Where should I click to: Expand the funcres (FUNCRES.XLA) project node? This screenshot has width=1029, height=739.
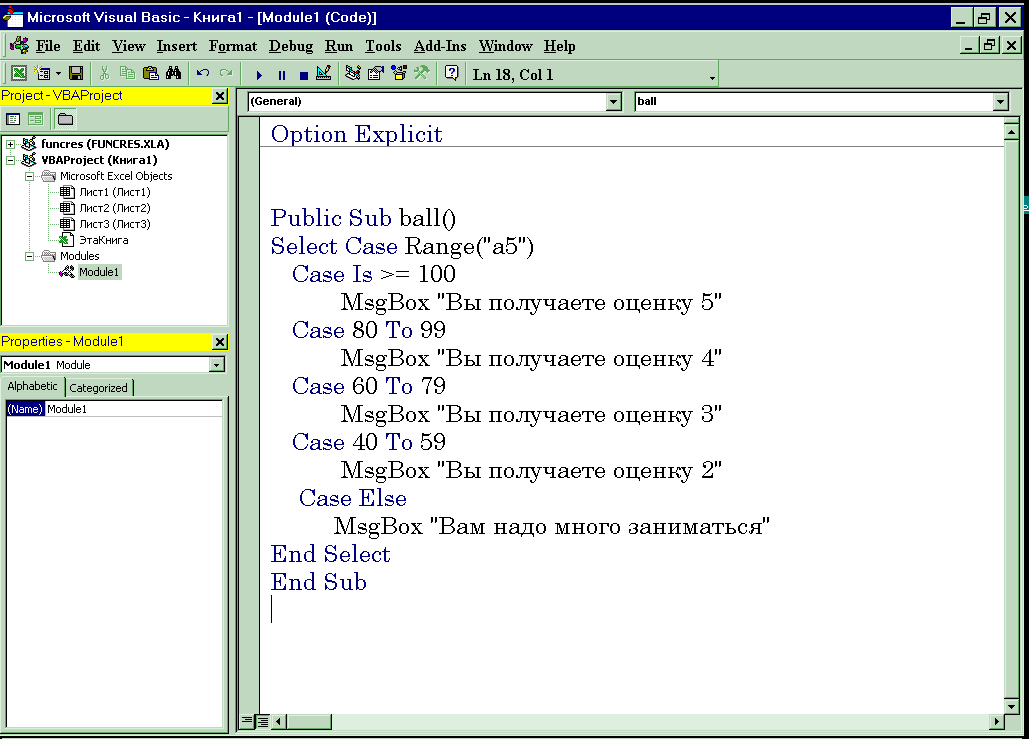click(10, 144)
